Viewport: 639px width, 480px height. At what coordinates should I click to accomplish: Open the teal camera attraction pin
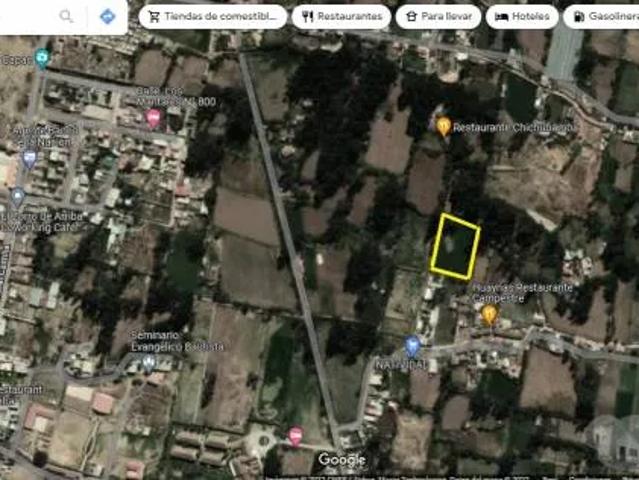point(42,59)
